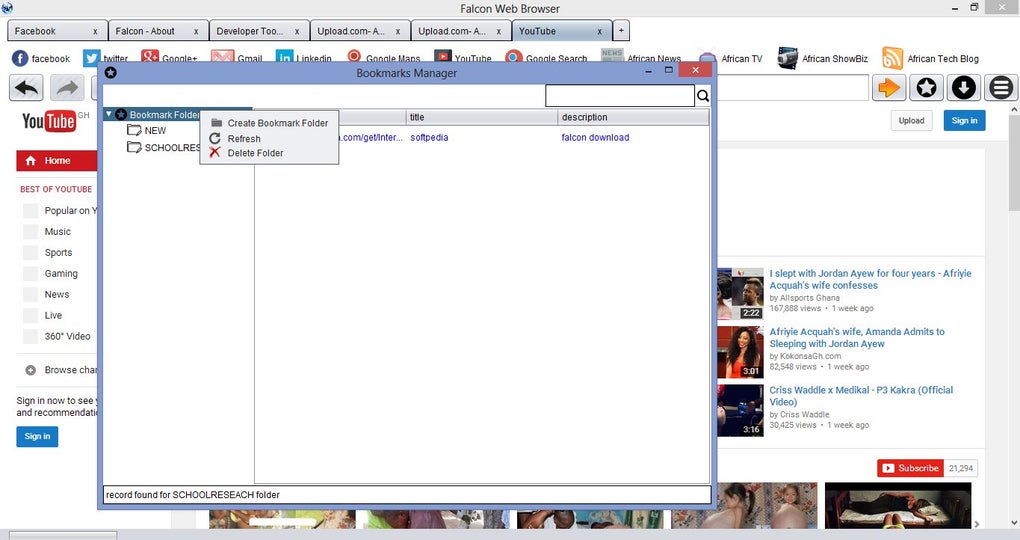This screenshot has width=1020, height=540.
Task: Open the hamburger menu button
Action: point(1001,87)
